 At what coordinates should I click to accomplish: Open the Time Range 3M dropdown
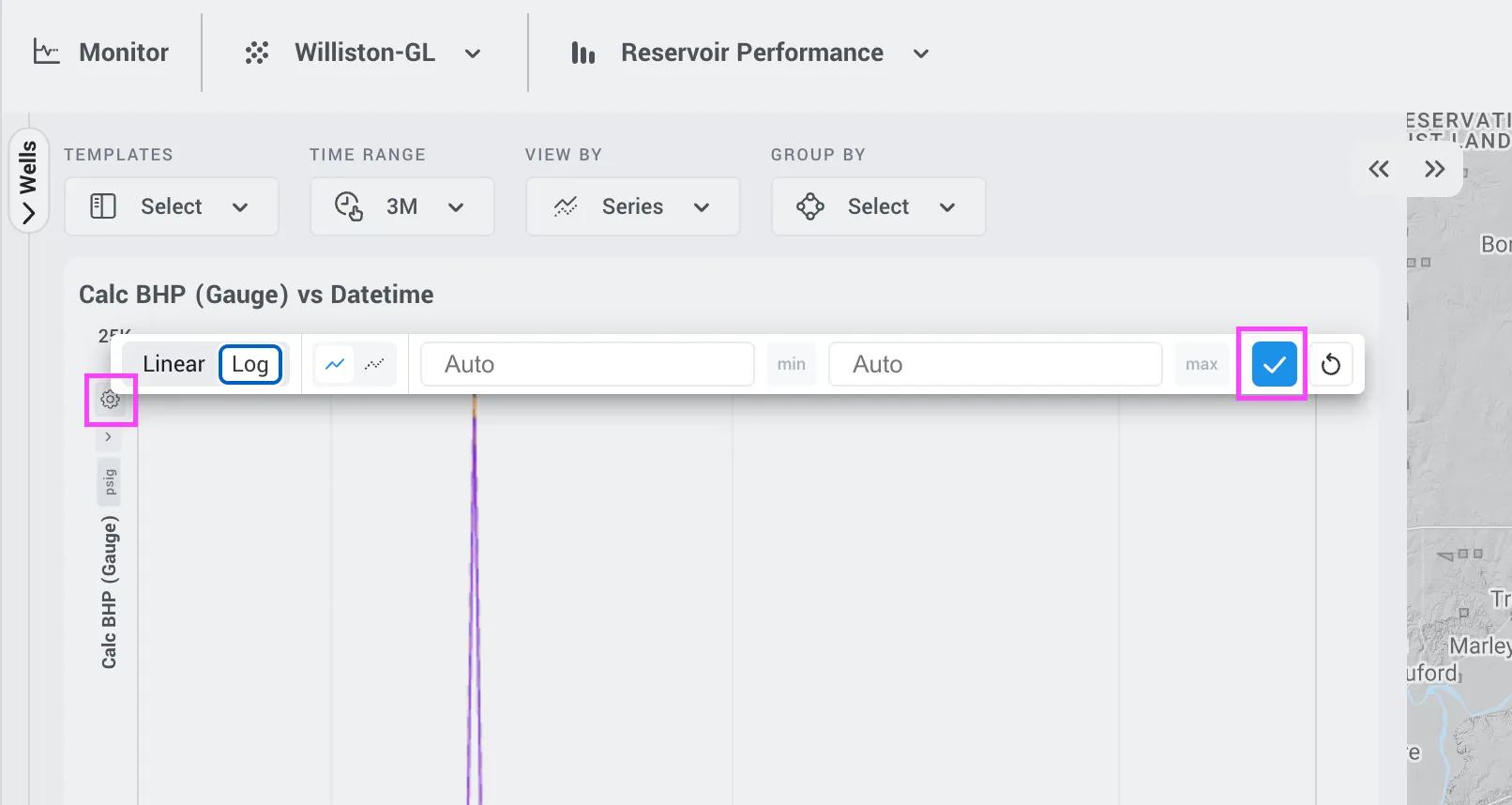402,206
